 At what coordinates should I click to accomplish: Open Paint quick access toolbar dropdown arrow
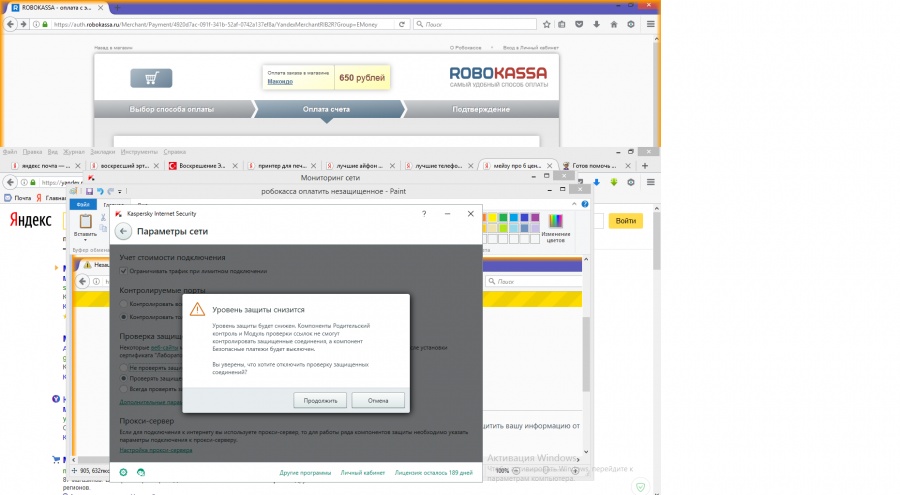click(x=119, y=191)
